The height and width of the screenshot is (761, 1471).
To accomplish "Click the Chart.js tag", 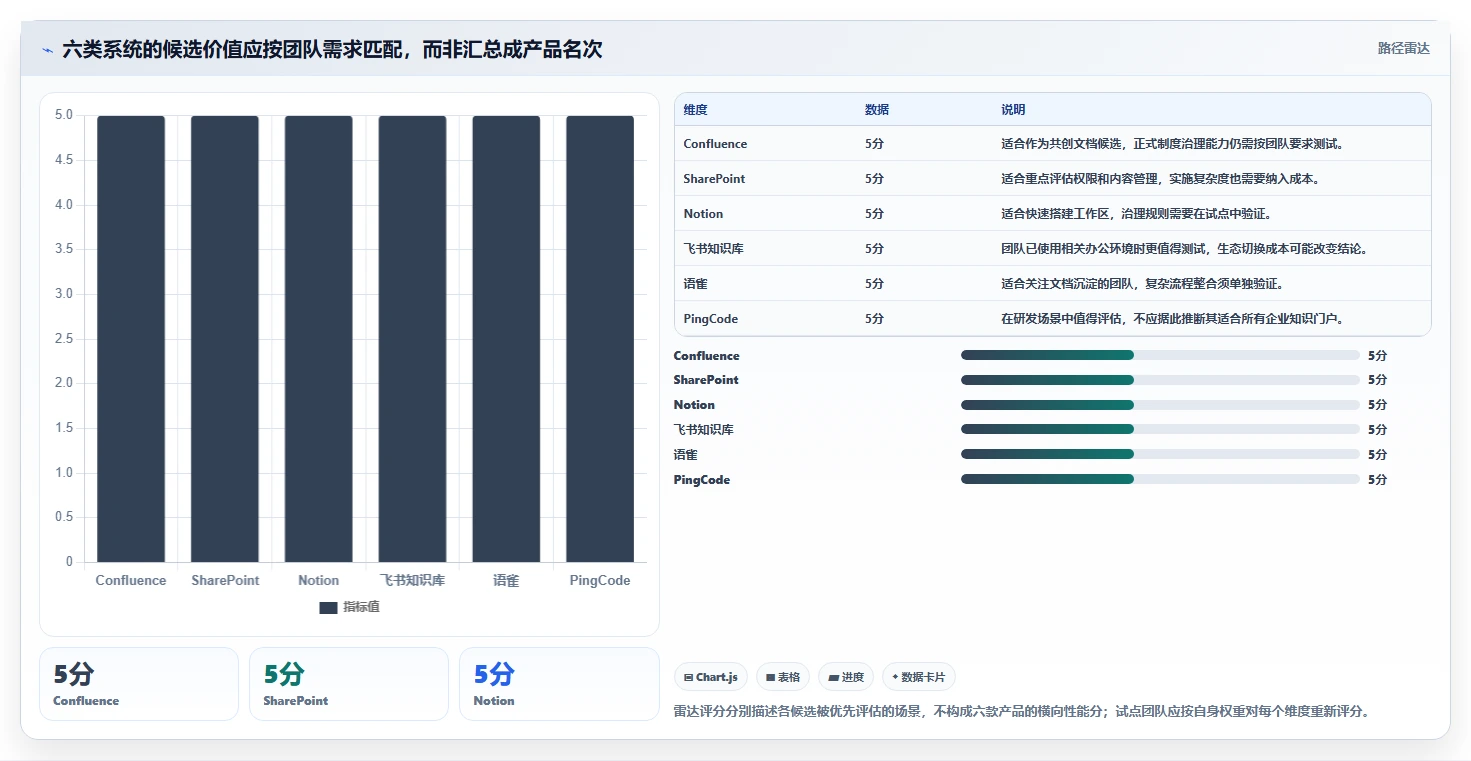I will (x=711, y=677).
